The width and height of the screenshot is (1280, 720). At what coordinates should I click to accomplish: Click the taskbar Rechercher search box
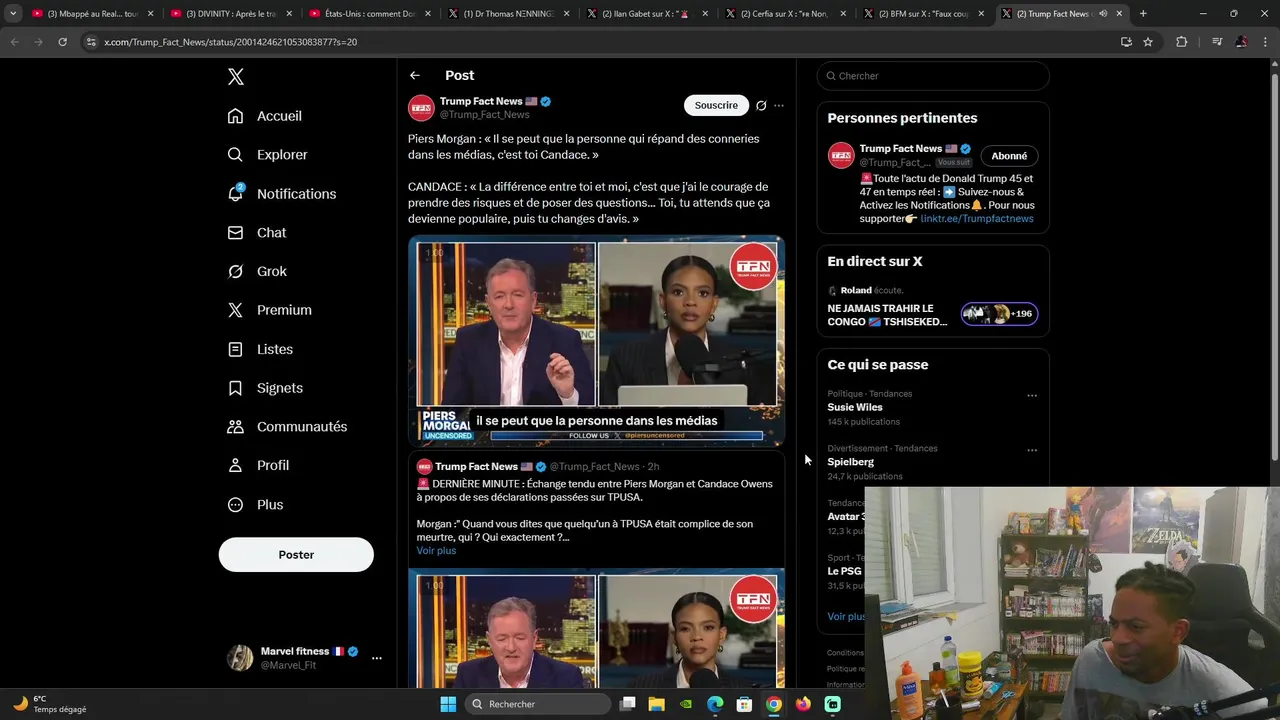[539, 704]
